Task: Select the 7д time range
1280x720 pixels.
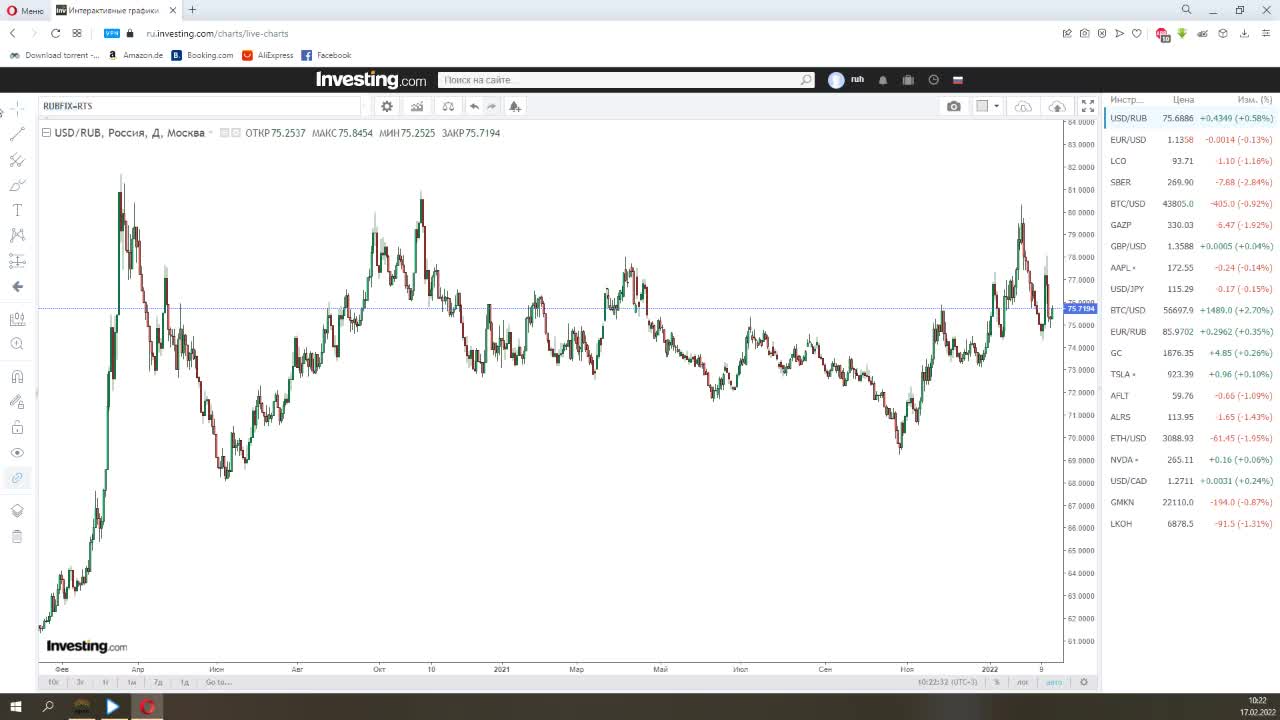Action: point(158,682)
